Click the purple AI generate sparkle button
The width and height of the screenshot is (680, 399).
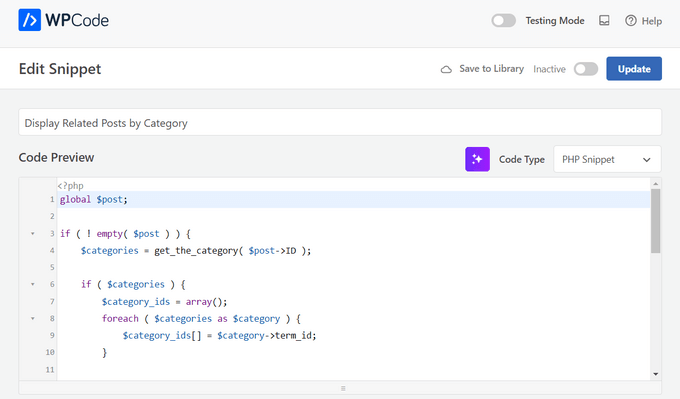tap(477, 159)
